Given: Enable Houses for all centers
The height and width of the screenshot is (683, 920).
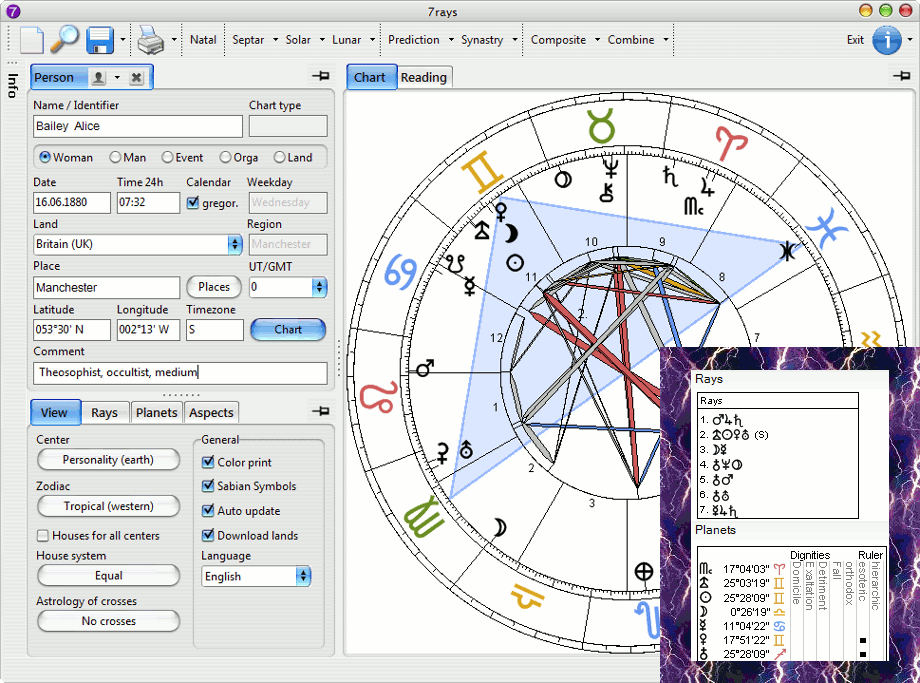Looking at the screenshot, I should 43,536.
